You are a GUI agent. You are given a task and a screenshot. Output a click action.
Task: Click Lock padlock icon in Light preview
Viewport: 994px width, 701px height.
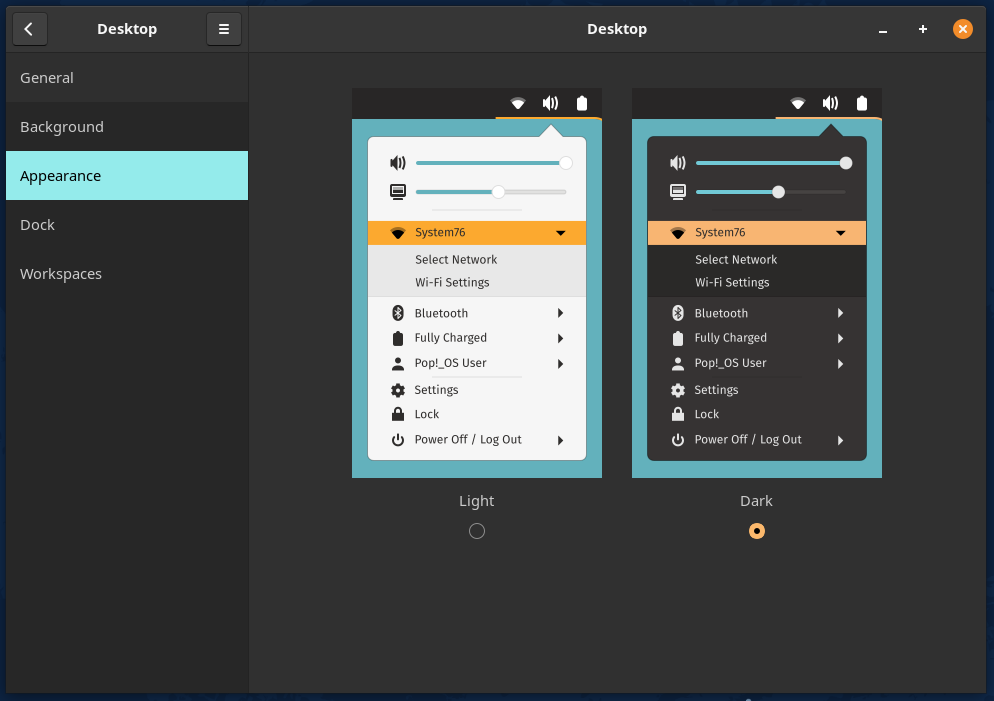click(397, 414)
